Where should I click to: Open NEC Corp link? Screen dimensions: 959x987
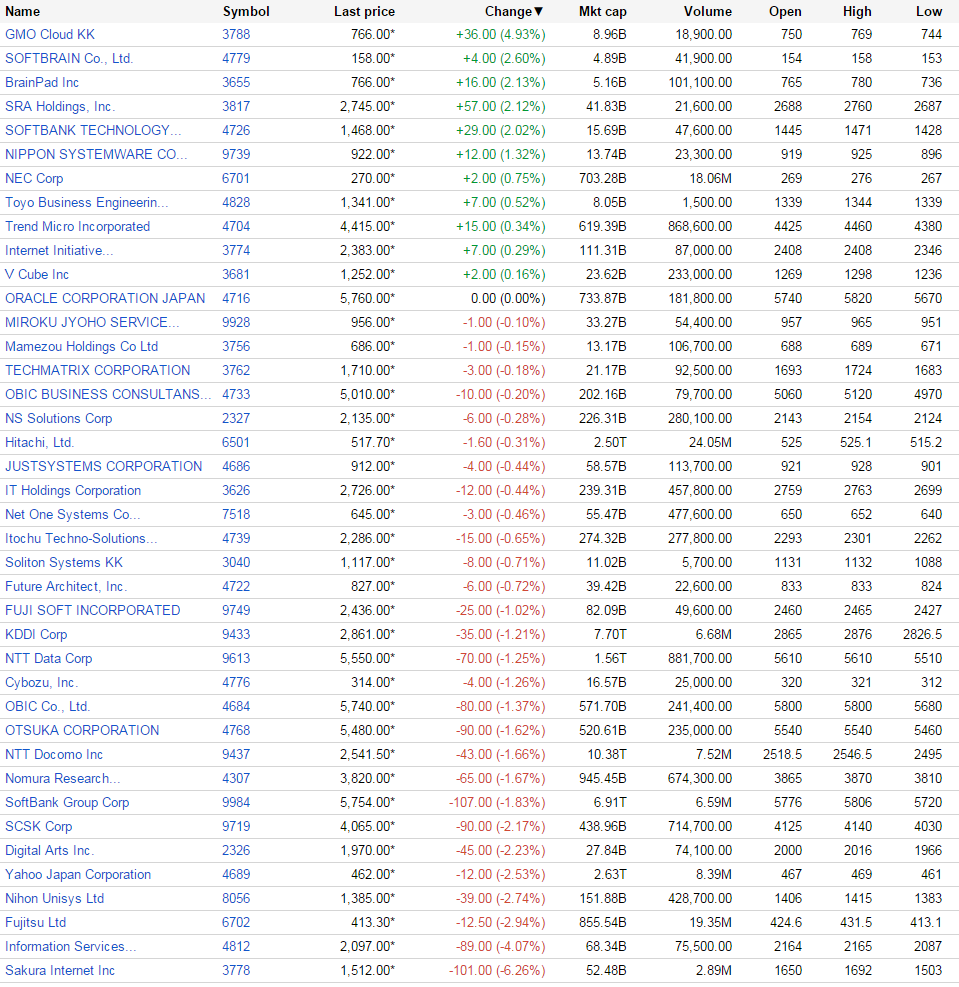34,178
